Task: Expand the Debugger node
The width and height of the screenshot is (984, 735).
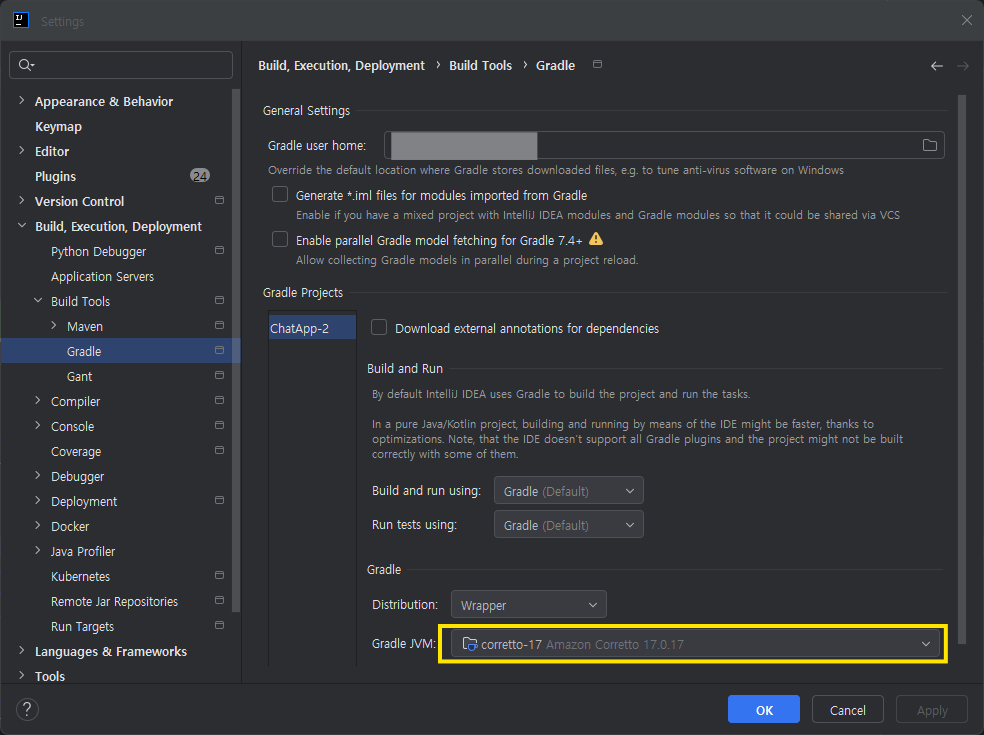Action: click(38, 476)
